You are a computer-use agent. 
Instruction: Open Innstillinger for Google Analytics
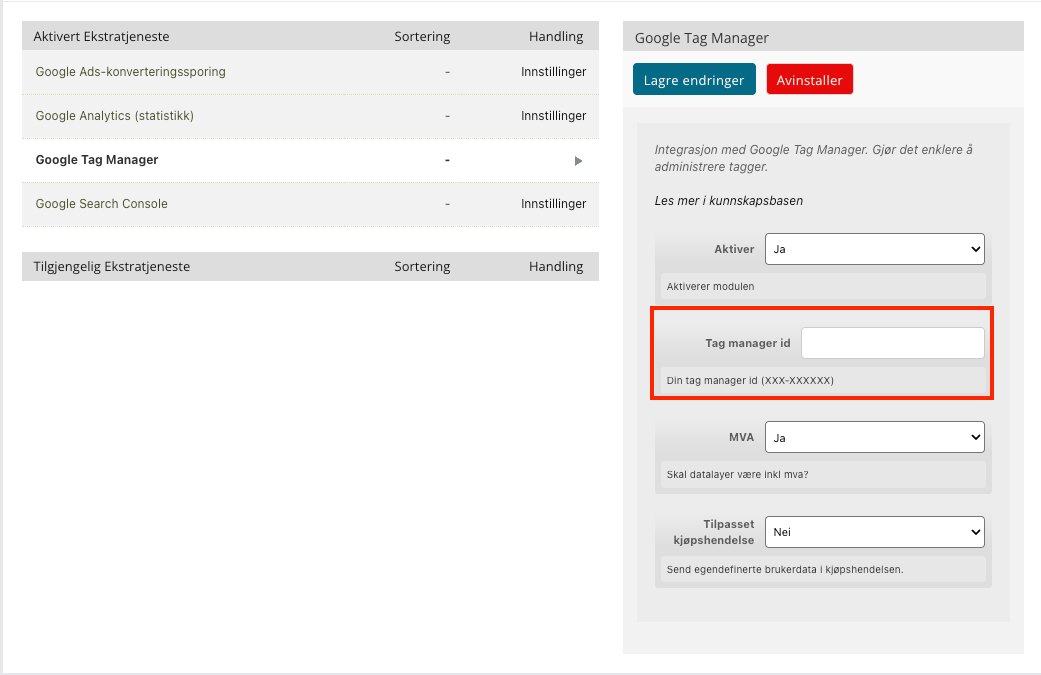553,116
